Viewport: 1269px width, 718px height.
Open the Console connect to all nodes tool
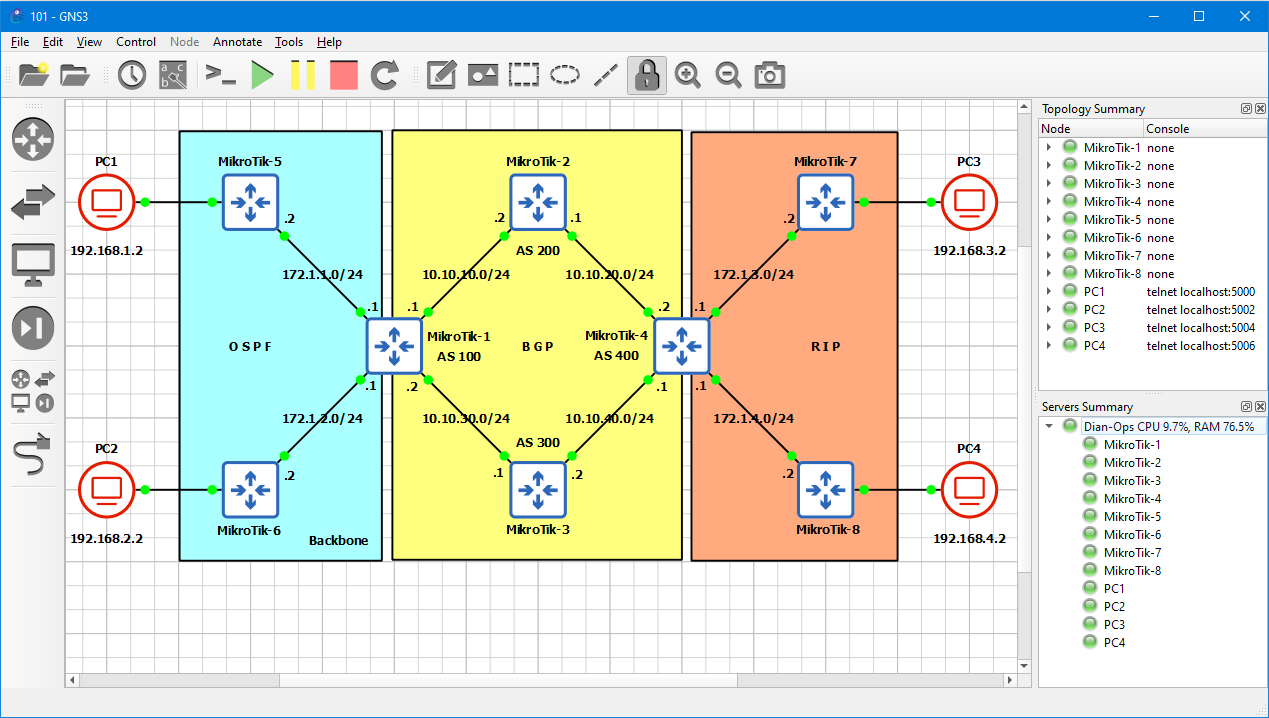[220, 75]
